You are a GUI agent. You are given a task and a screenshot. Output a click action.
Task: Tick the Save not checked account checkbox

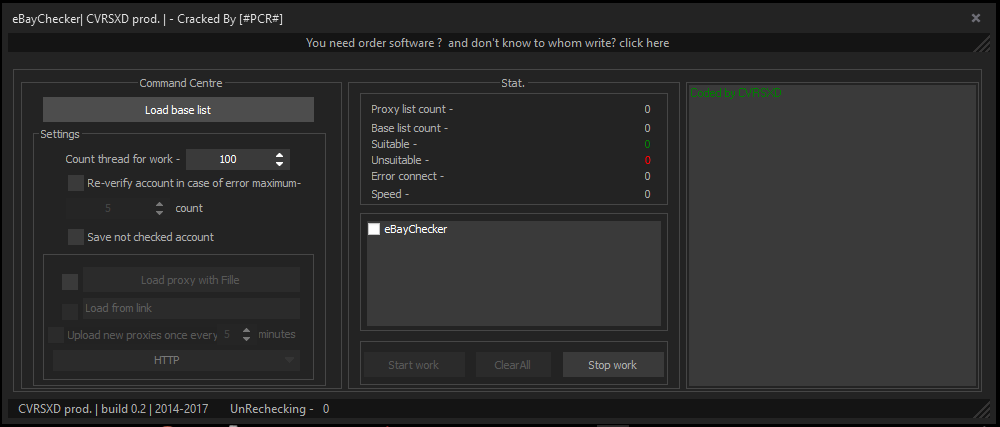click(x=76, y=237)
